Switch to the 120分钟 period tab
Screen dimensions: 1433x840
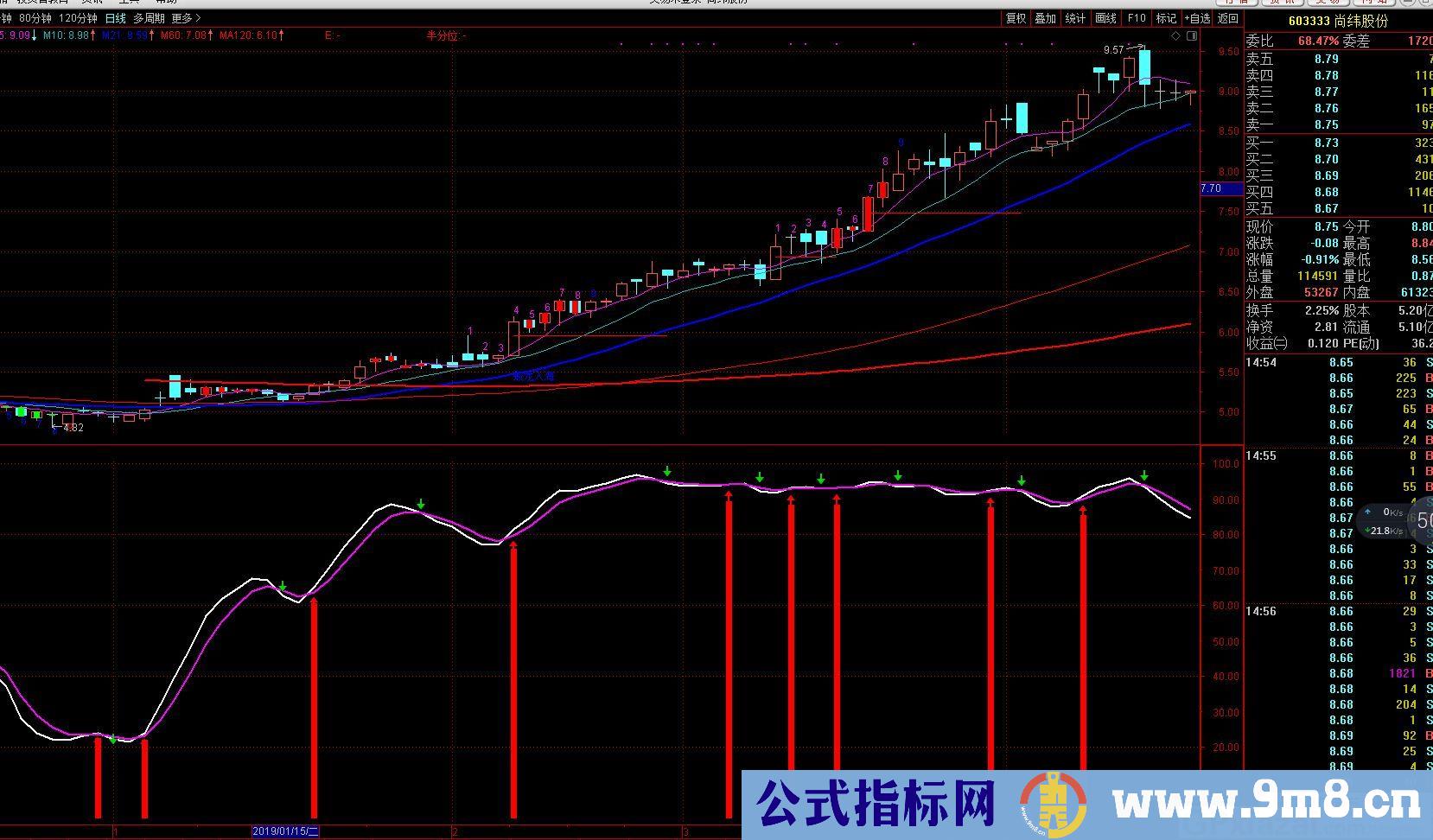tap(78, 18)
